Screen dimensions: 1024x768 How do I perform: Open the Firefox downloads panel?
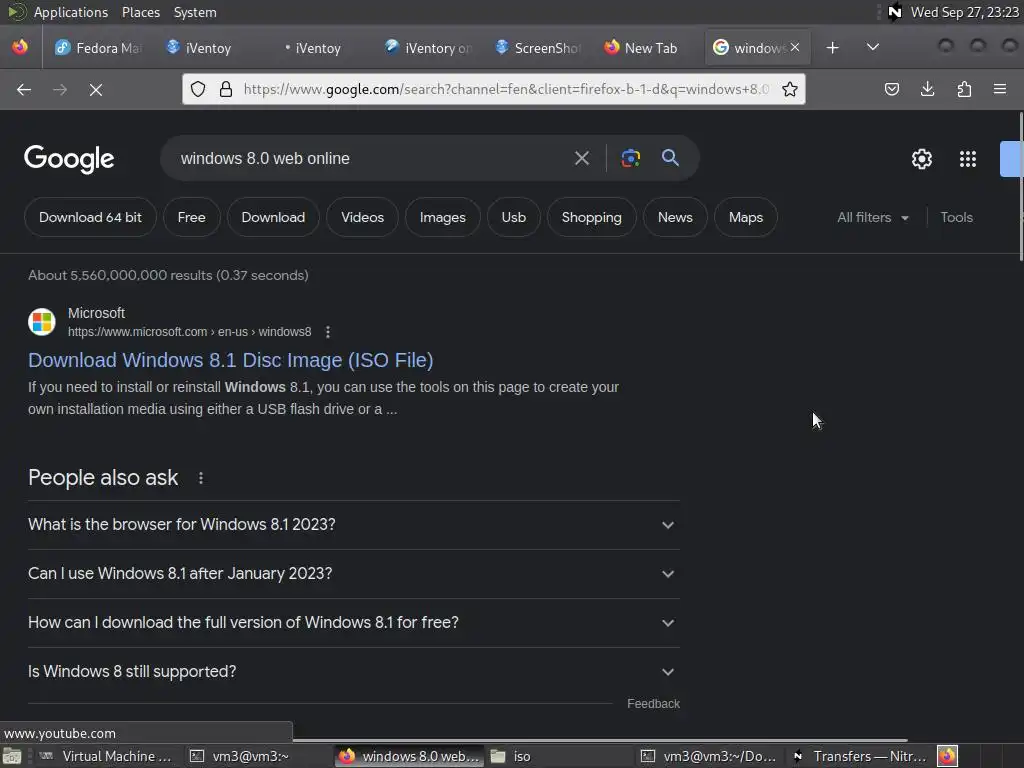(927, 89)
